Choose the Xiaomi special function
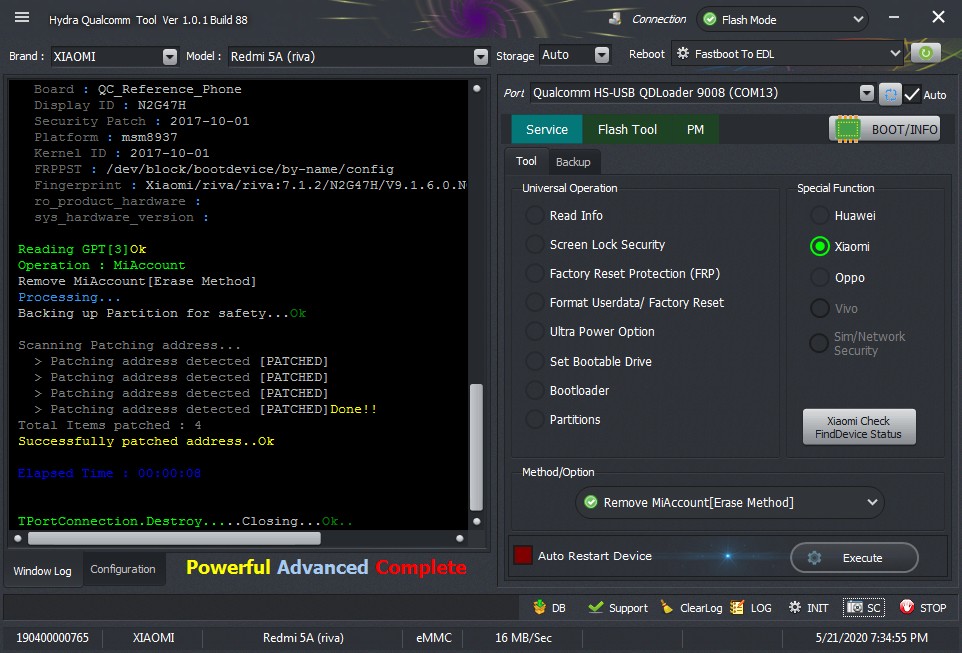Screen dimensions: 962x653 point(840,246)
